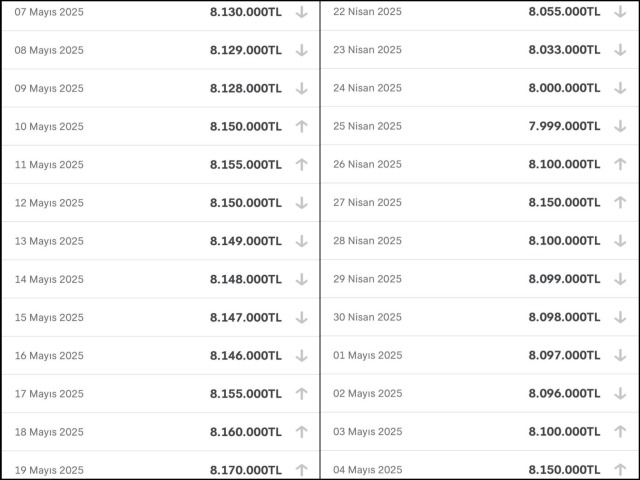Image resolution: width=640 pixels, height=480 pixels.
Task: Click the down arrow beside 30 Nisan 2025
Action: (x=620, y=317)
